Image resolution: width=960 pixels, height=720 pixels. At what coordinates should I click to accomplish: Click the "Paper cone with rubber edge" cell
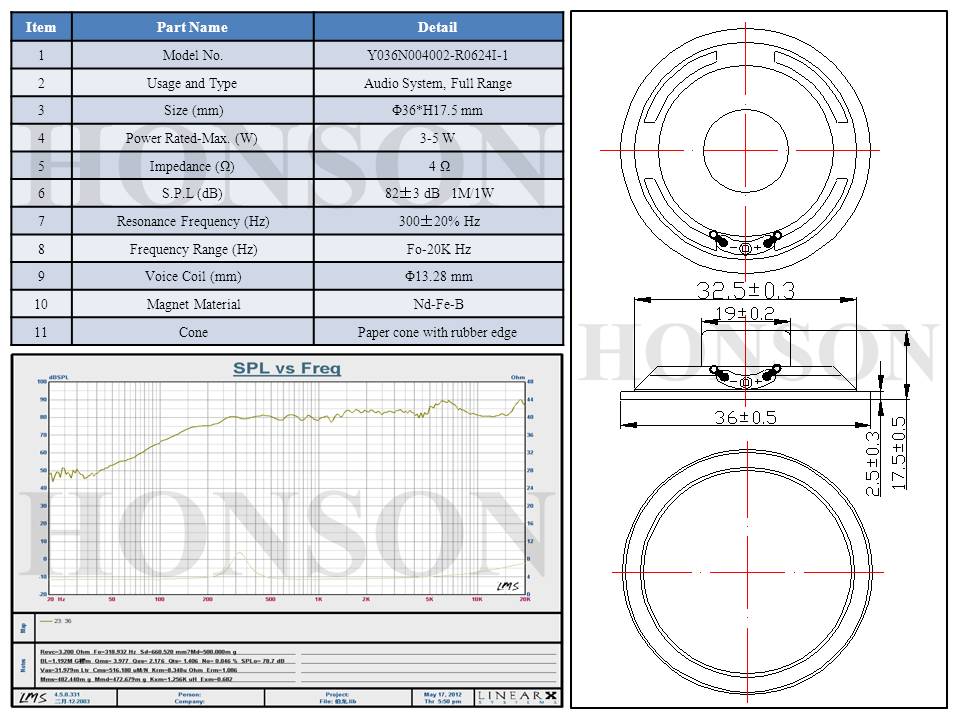[x=437, y=332]
